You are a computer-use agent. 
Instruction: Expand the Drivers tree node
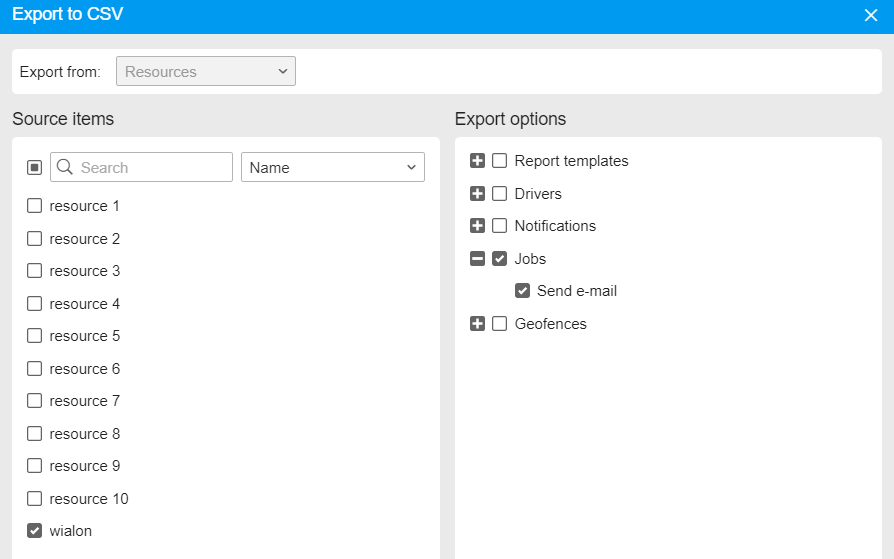coord(477,194)
